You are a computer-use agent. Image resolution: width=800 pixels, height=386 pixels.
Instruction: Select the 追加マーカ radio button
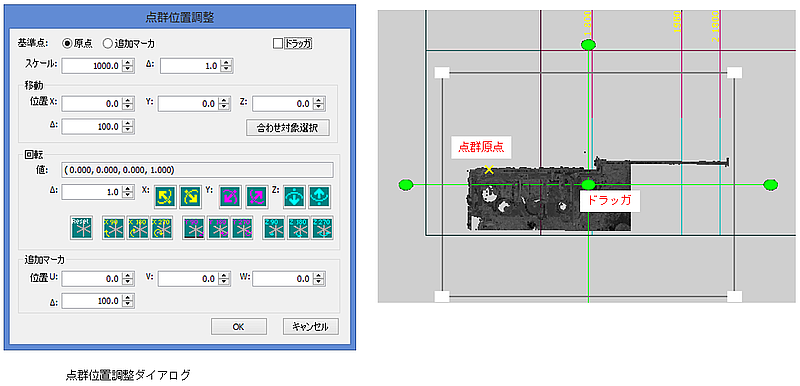click(107, 43)
